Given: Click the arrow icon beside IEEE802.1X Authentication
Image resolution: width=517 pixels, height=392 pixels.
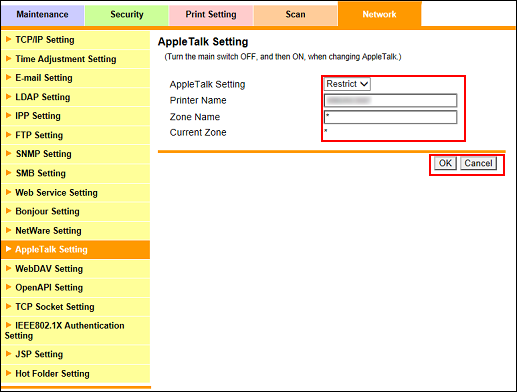Looking at the screenshot, I should 9,325.
